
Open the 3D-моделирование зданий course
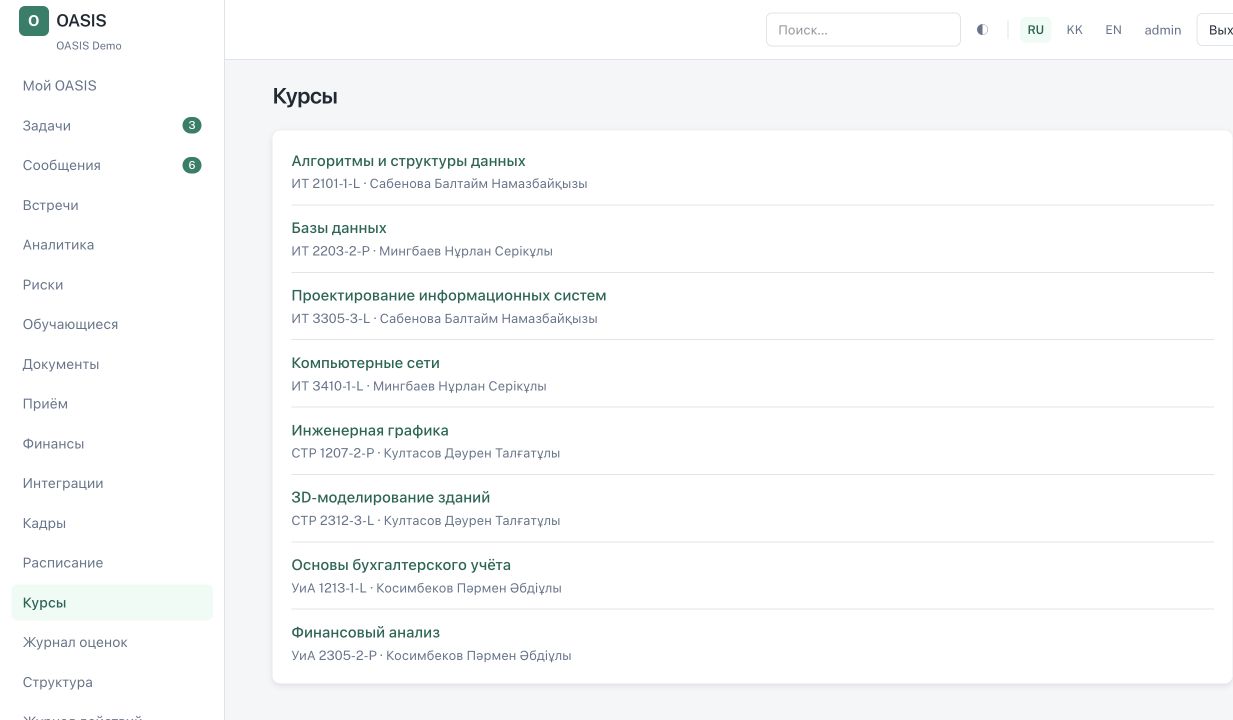pyautogui.click(x=391, y=497)
